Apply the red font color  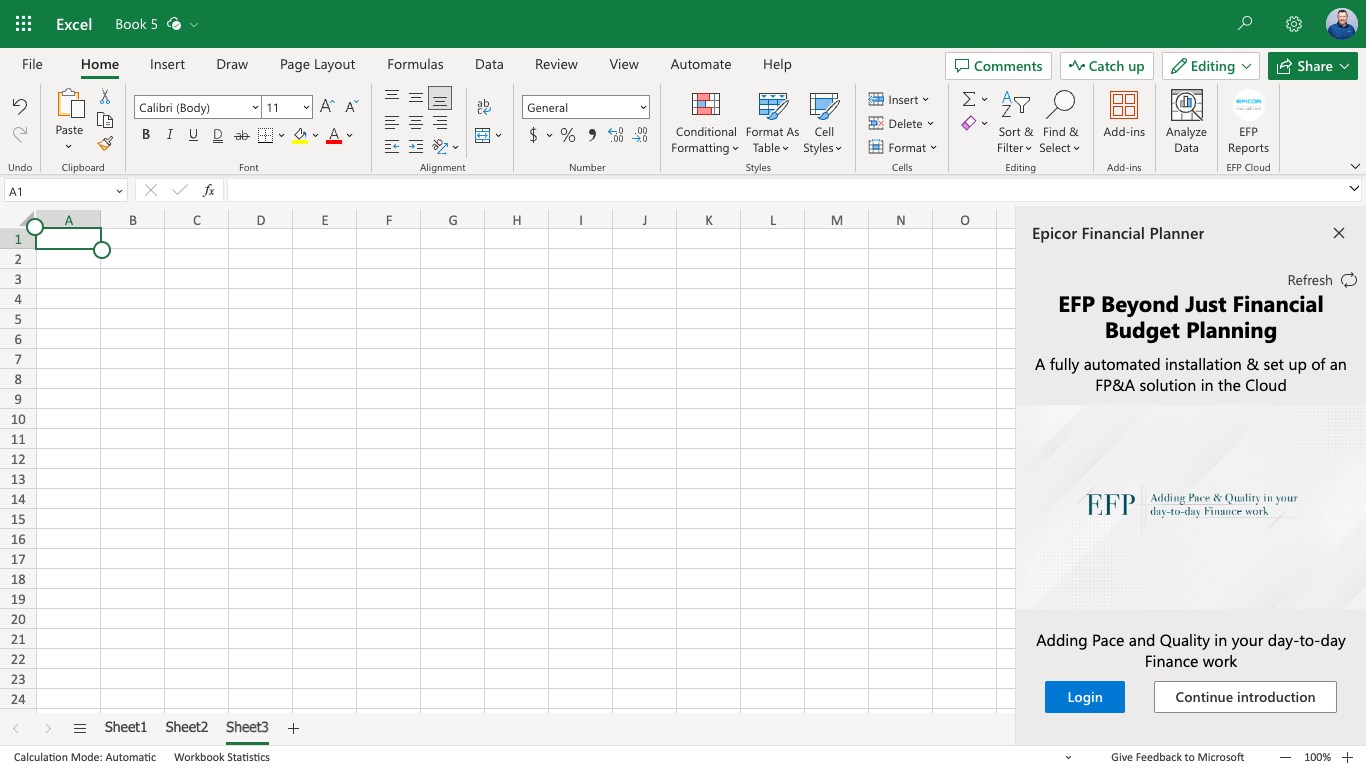pos(334,136)
